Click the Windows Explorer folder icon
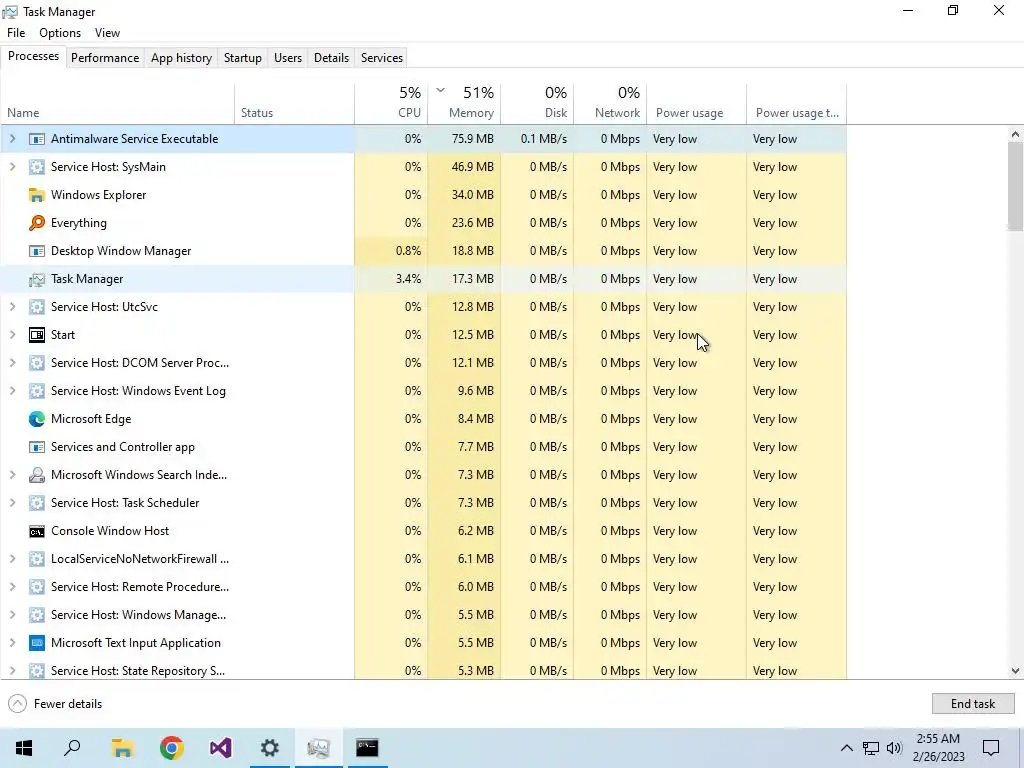Image resolution: width=1024 pixels, height=768 pixels. pyautogui.click(x=37, y=195)
